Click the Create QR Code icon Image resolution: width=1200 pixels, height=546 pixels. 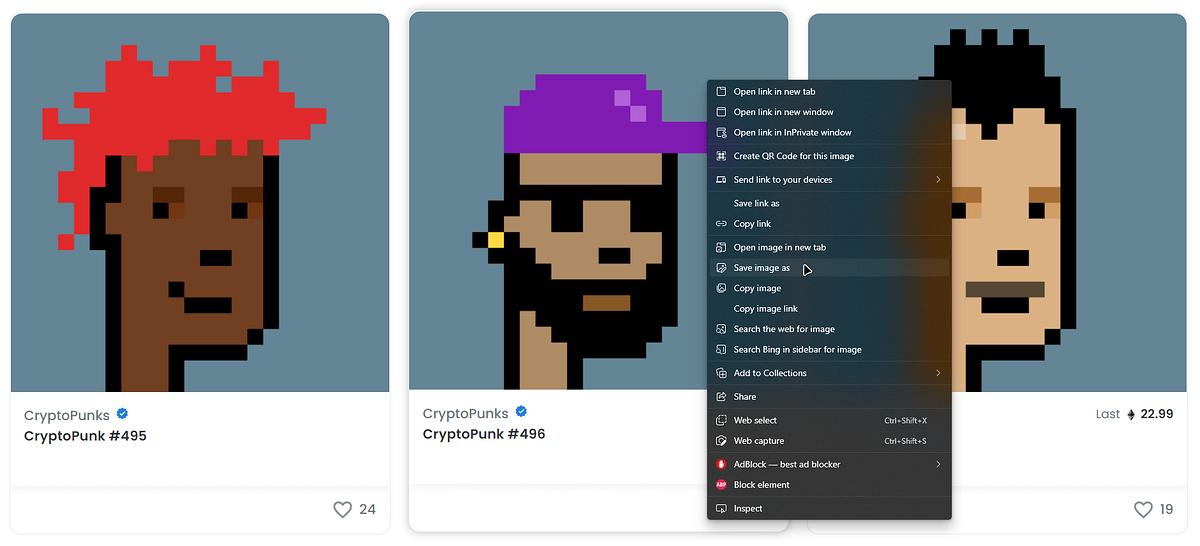point(721,156)
